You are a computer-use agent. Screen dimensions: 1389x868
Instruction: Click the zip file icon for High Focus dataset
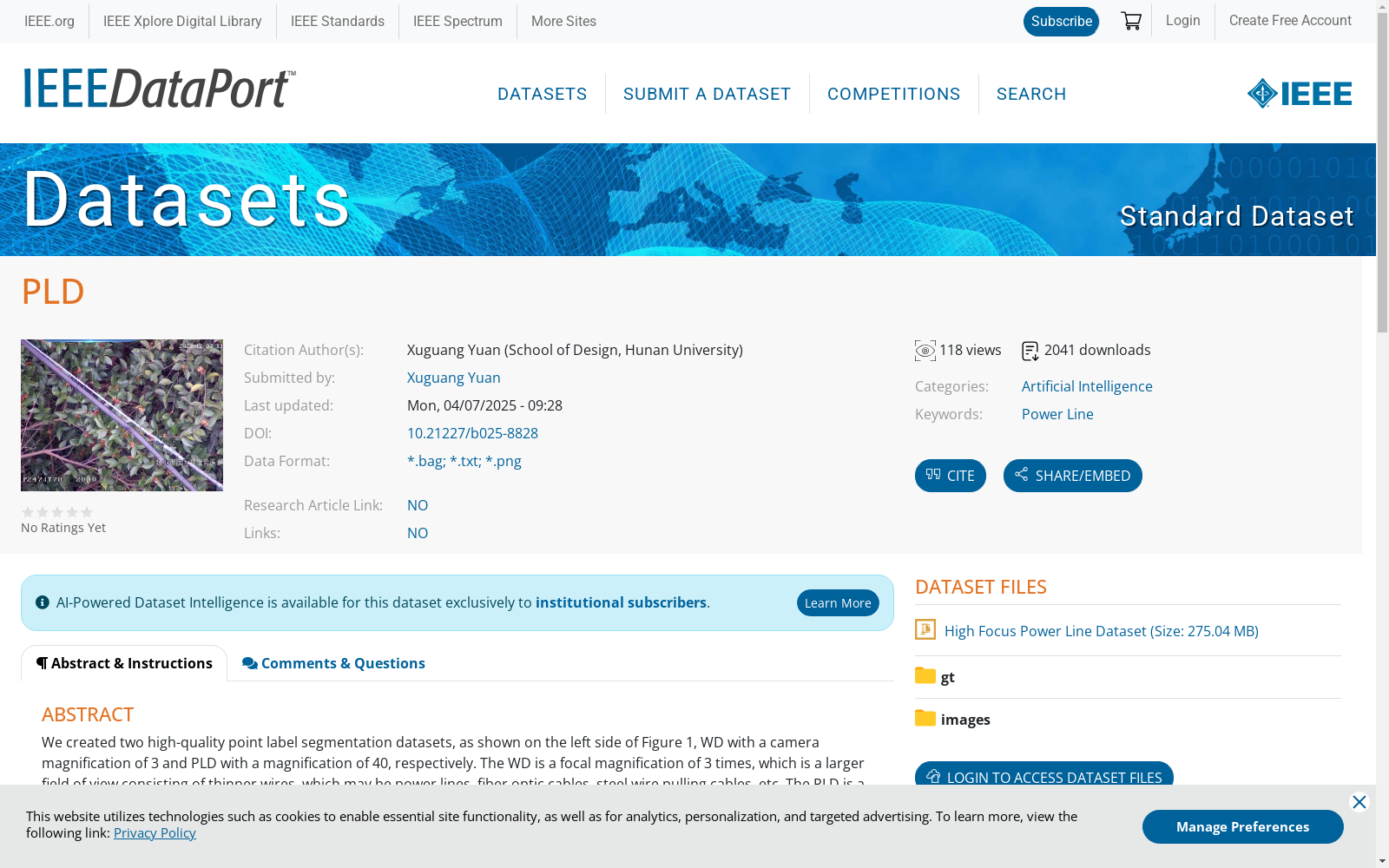click(925, 629)
